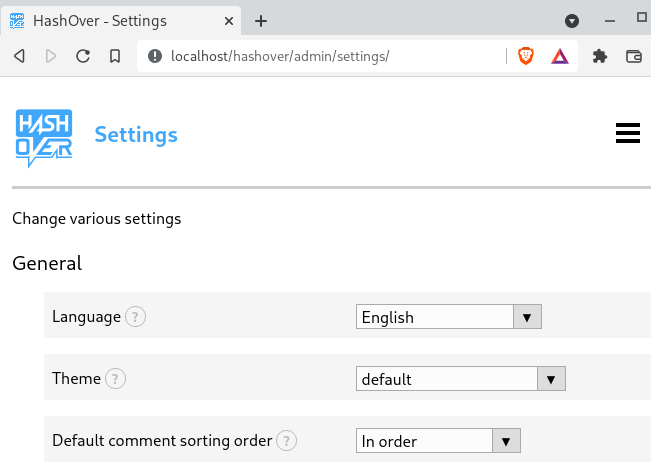Show help for Theme setting
This screenshot has height=471, width=651.
tap(116, 379)
